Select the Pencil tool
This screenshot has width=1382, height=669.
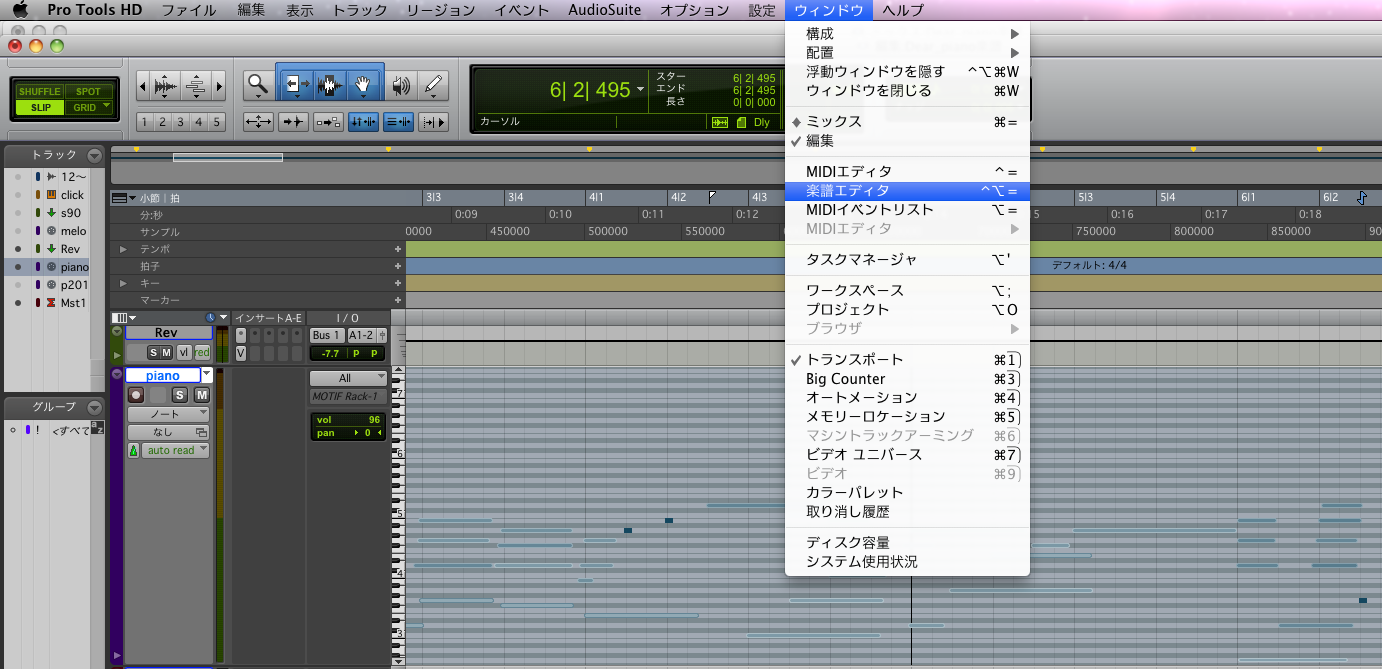(432, 85)
